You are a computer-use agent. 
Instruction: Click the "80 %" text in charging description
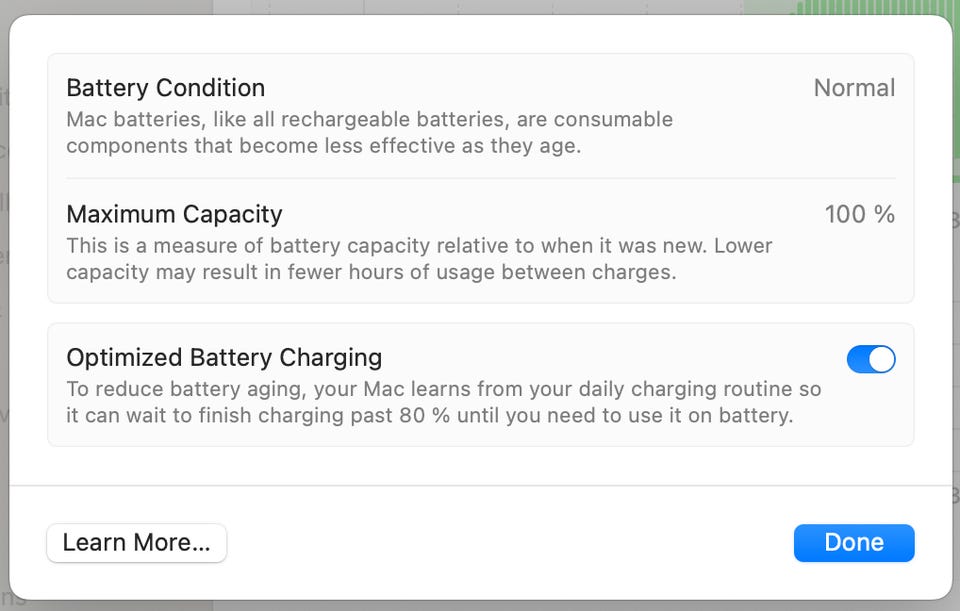[425, 415]
